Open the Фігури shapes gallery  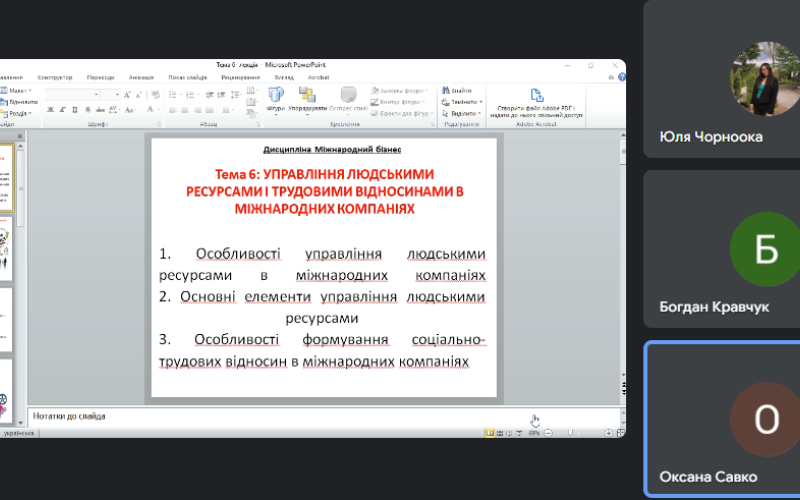276,101
